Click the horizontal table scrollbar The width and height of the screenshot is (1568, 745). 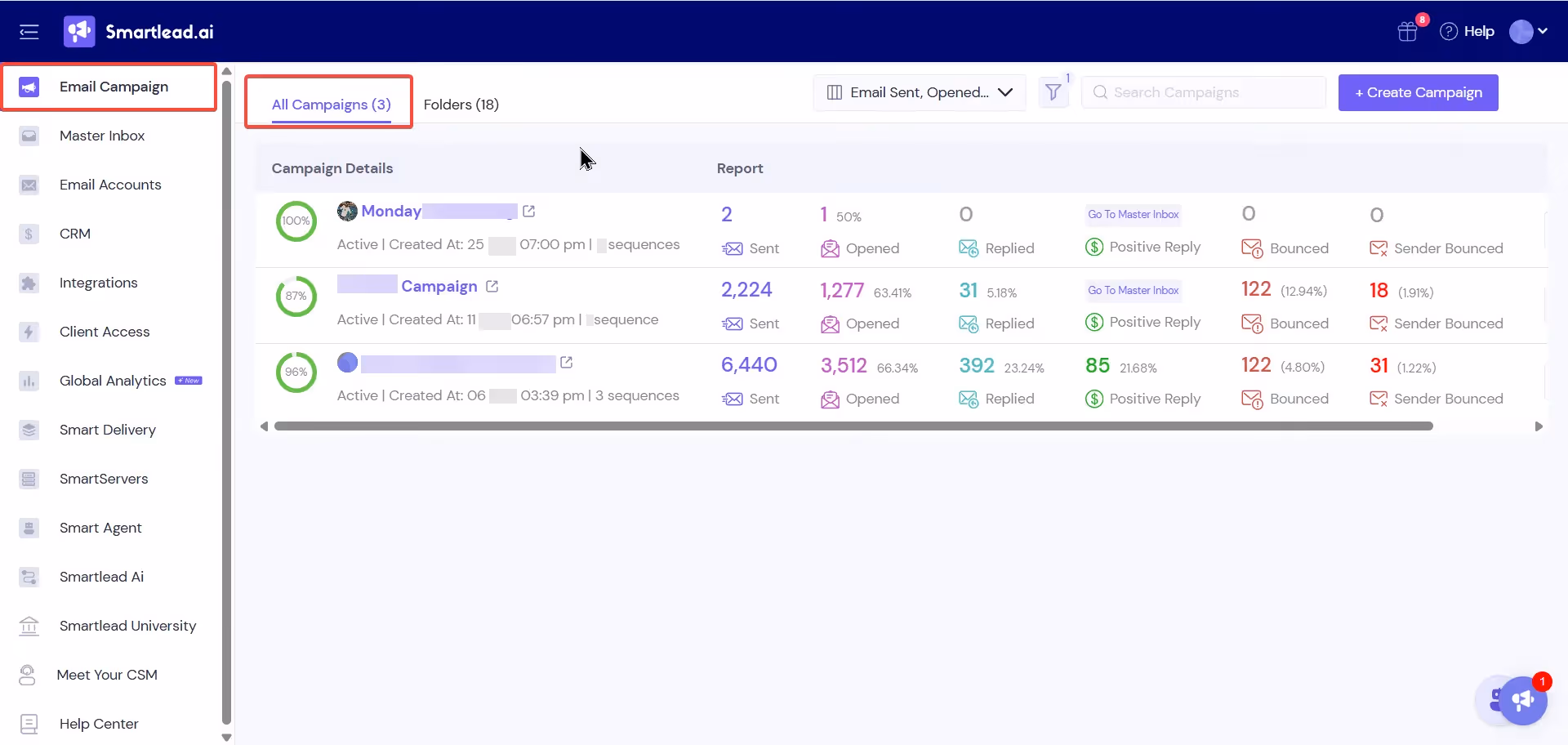853,426
